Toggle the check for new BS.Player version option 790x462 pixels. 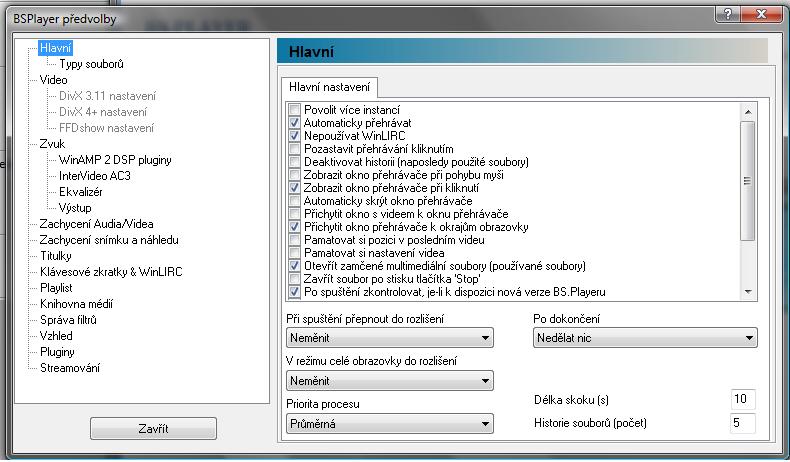[x=295, y=292]
